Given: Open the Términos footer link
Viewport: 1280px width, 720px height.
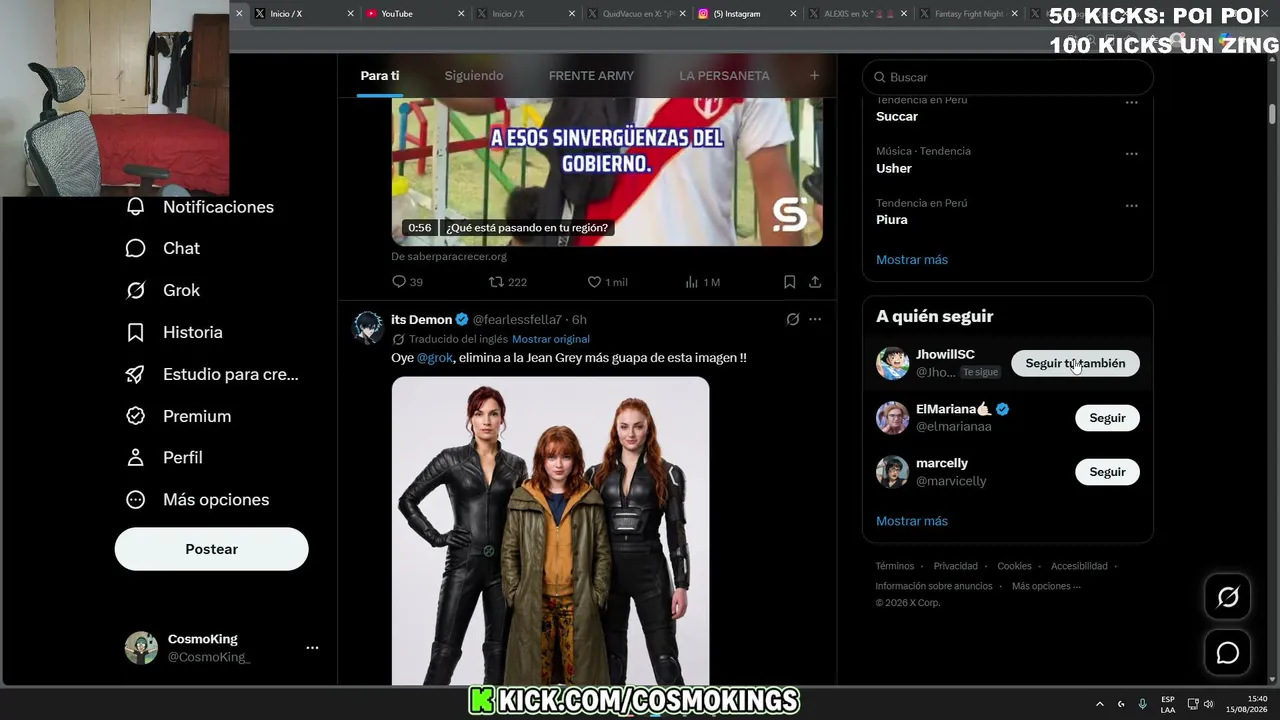Looking at the screenshot, I should tap(895, 566).
